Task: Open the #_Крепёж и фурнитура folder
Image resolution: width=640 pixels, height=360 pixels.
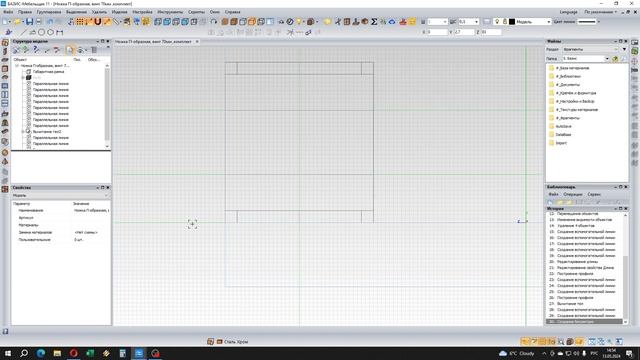Action: coord(576,93)
